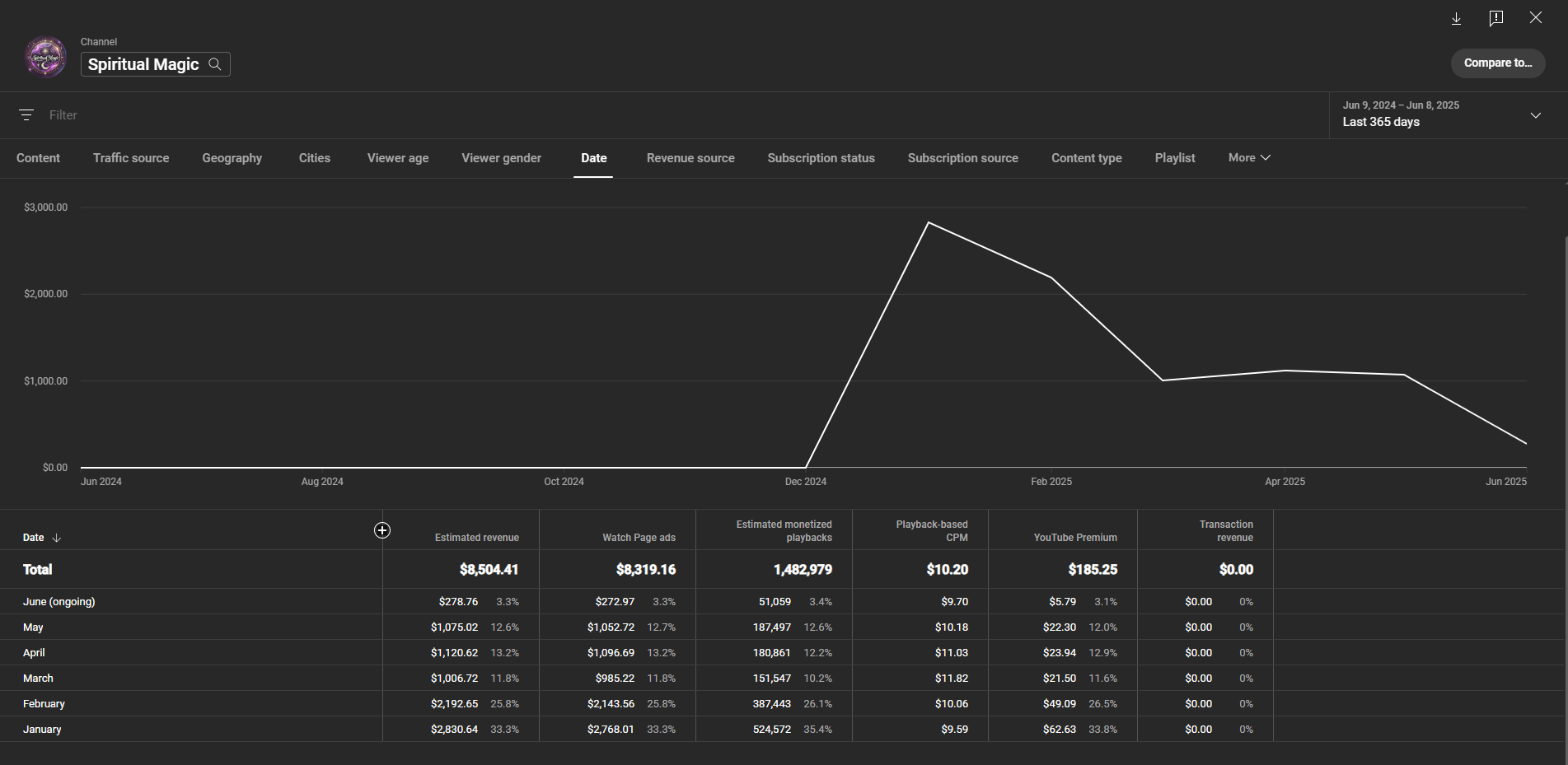Click total Watch Page ads $8,319.16

(x=646, y=570)
